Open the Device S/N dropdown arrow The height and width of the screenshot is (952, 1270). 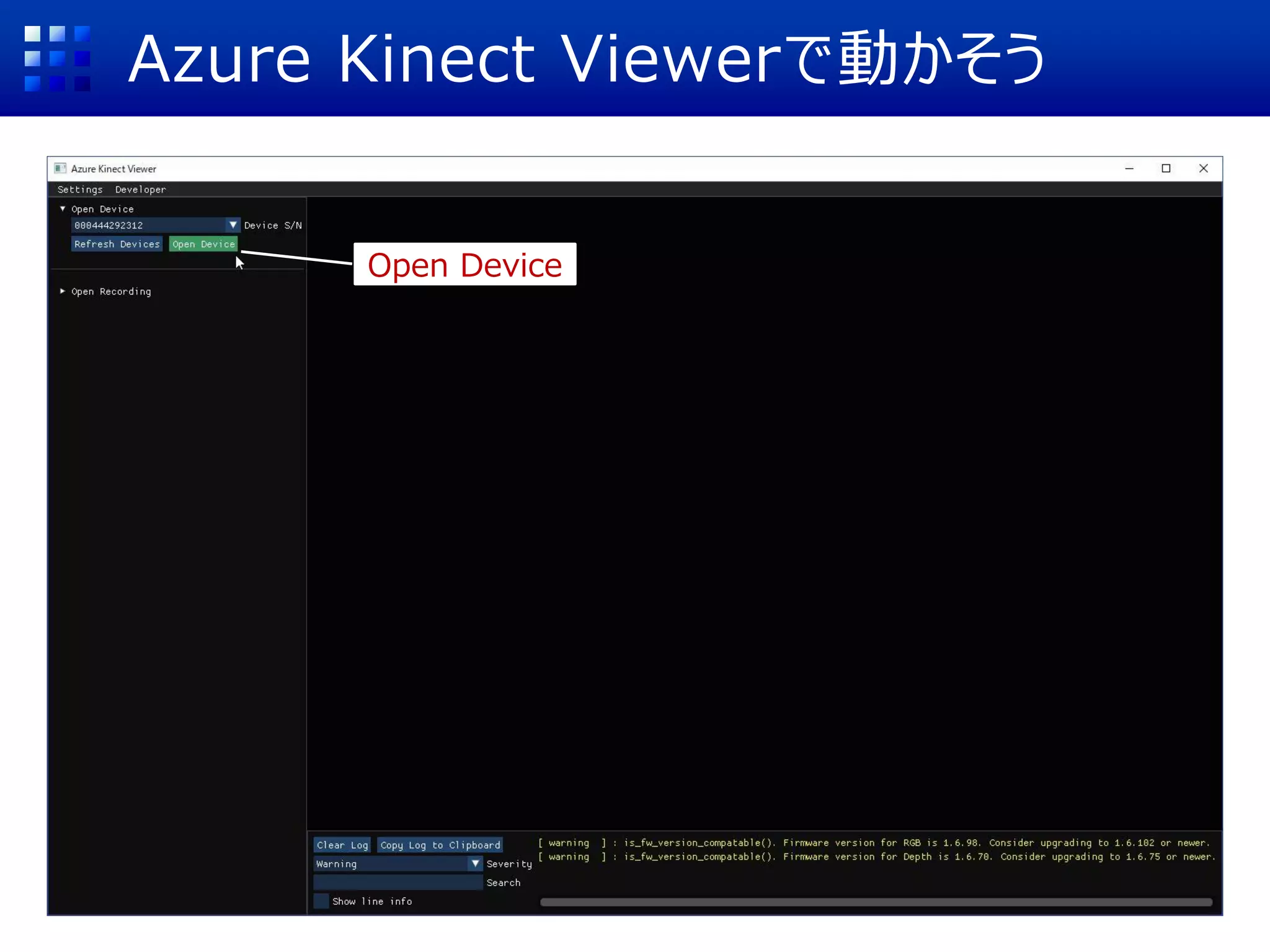pos(233,225)
